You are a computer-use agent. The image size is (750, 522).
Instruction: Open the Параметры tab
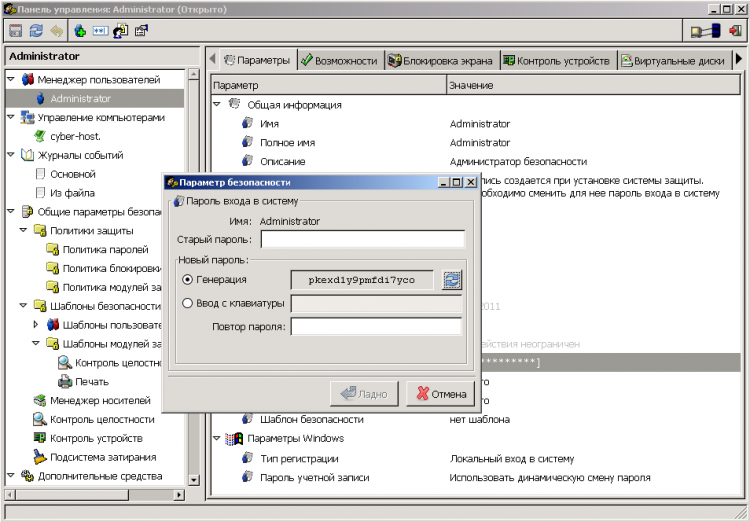pyautogui.click(x=258, y=60)
